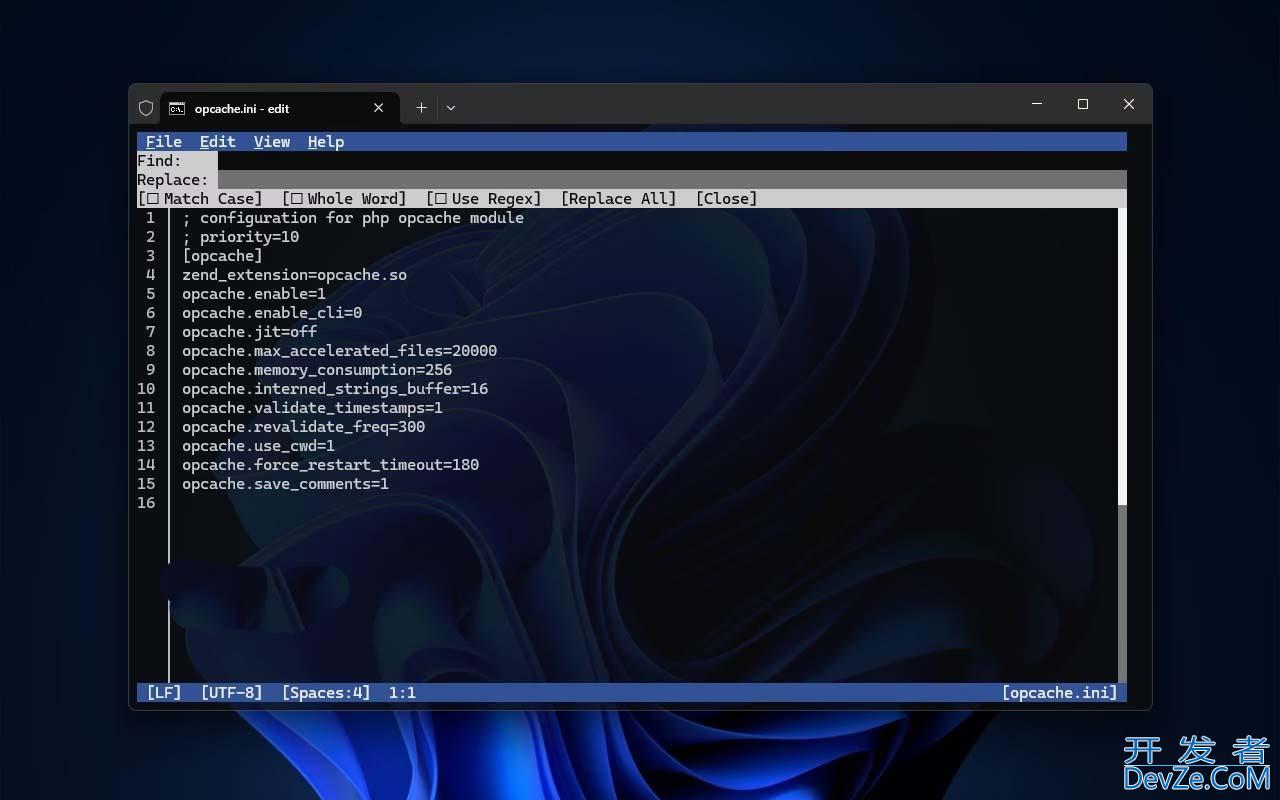
Task: Change indentation setting Spaces:4
Action: coord(326,693)
